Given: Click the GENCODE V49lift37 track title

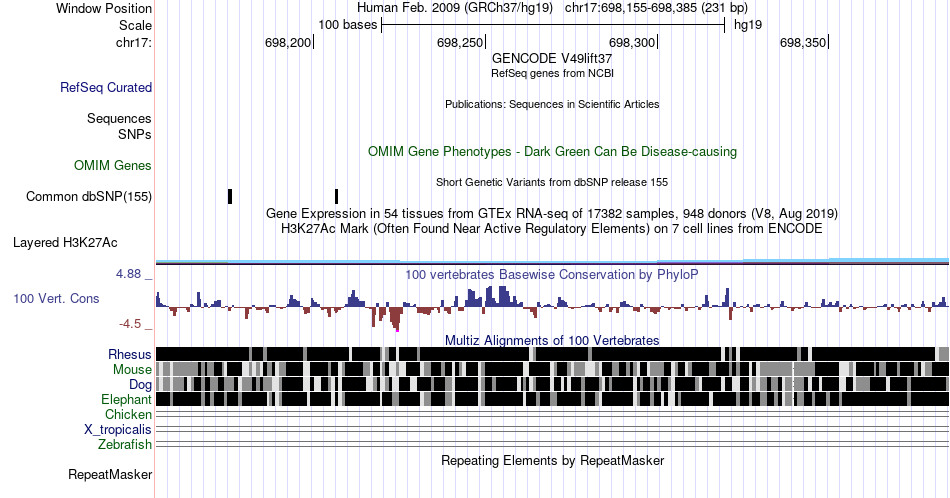Looking at the screenshot, I should click(552, 59).
